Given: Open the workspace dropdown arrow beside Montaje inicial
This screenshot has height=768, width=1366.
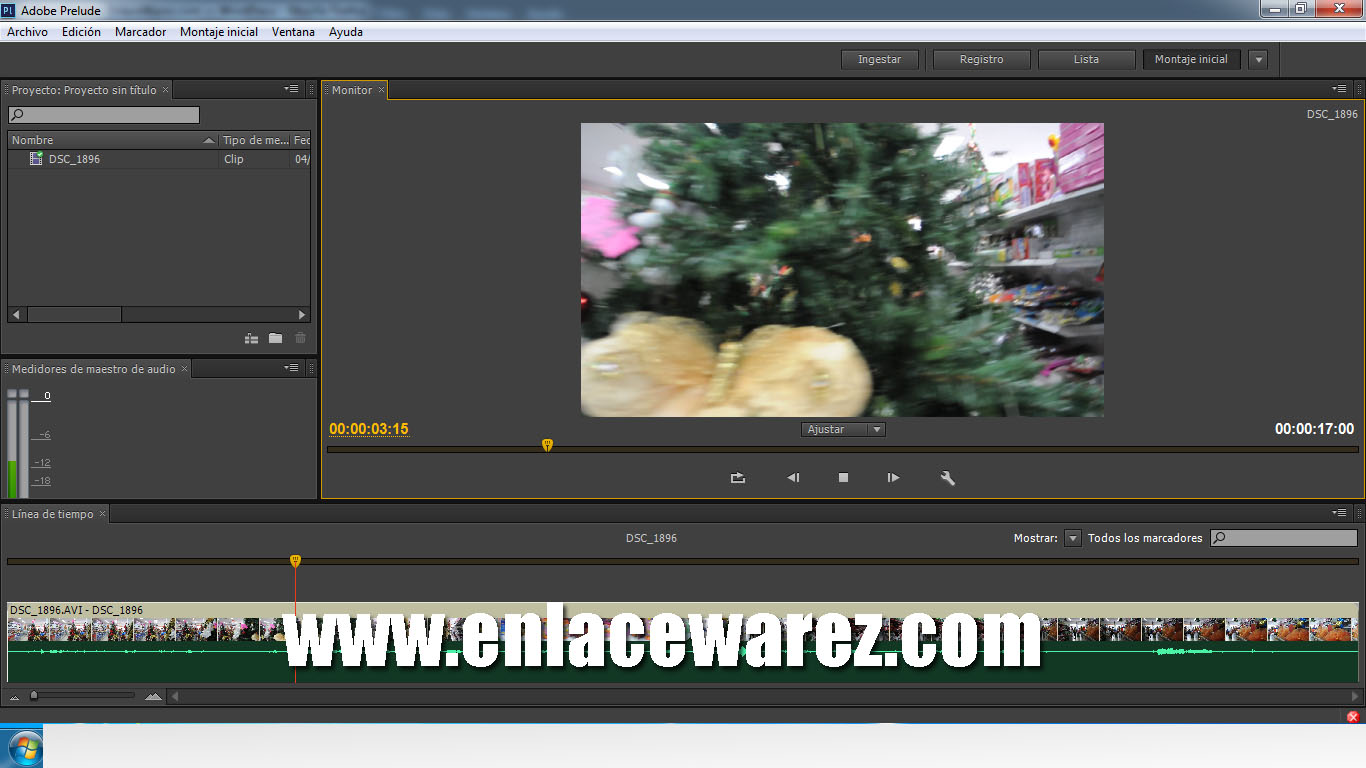Looking at the screenshot, I should click(x=1259, y=60).
